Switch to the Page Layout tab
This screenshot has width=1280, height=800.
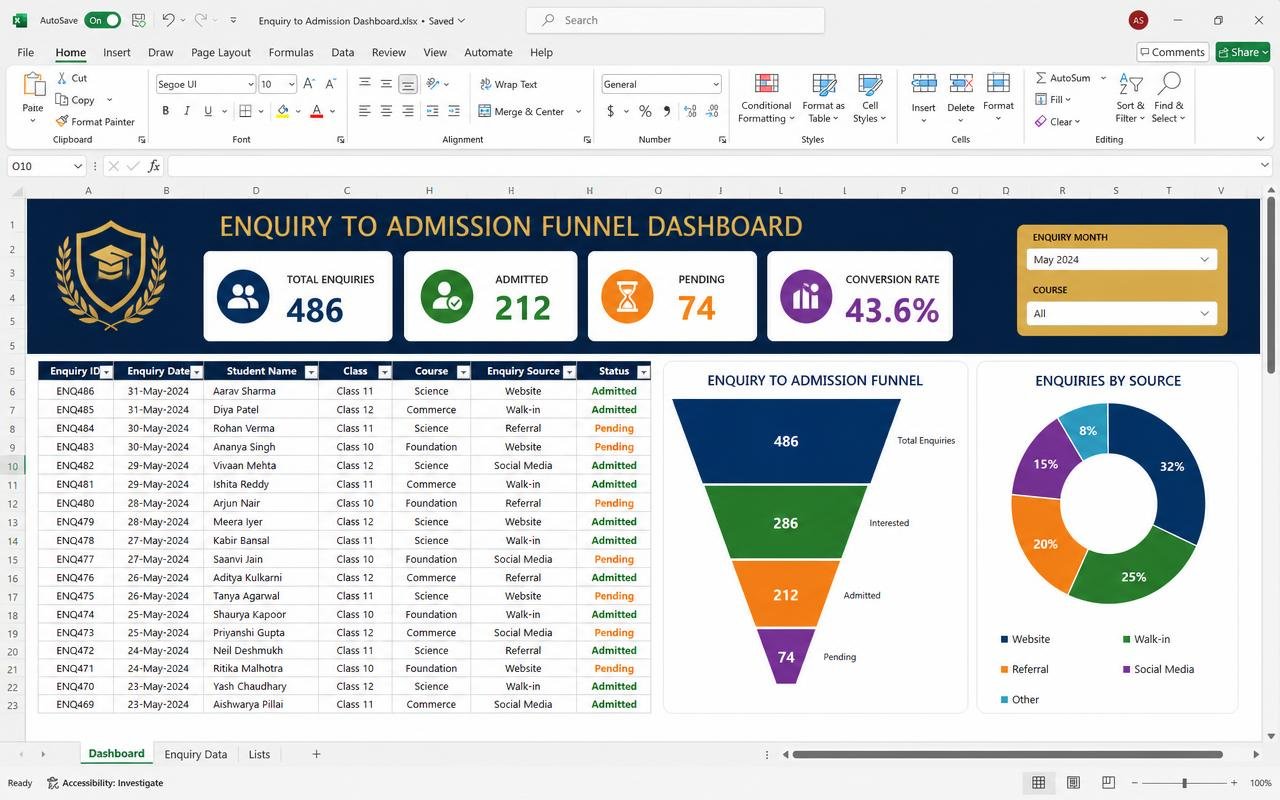tap(221, 52)
